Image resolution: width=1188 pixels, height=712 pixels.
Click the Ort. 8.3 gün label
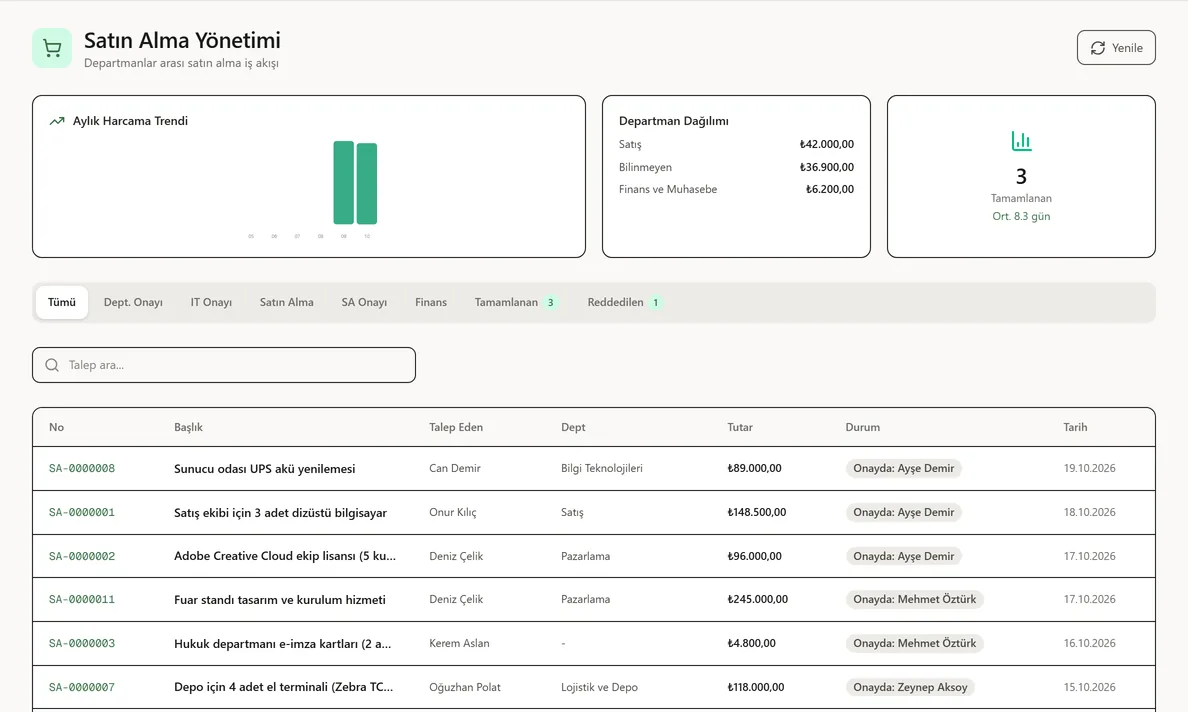click(1021, 216)
